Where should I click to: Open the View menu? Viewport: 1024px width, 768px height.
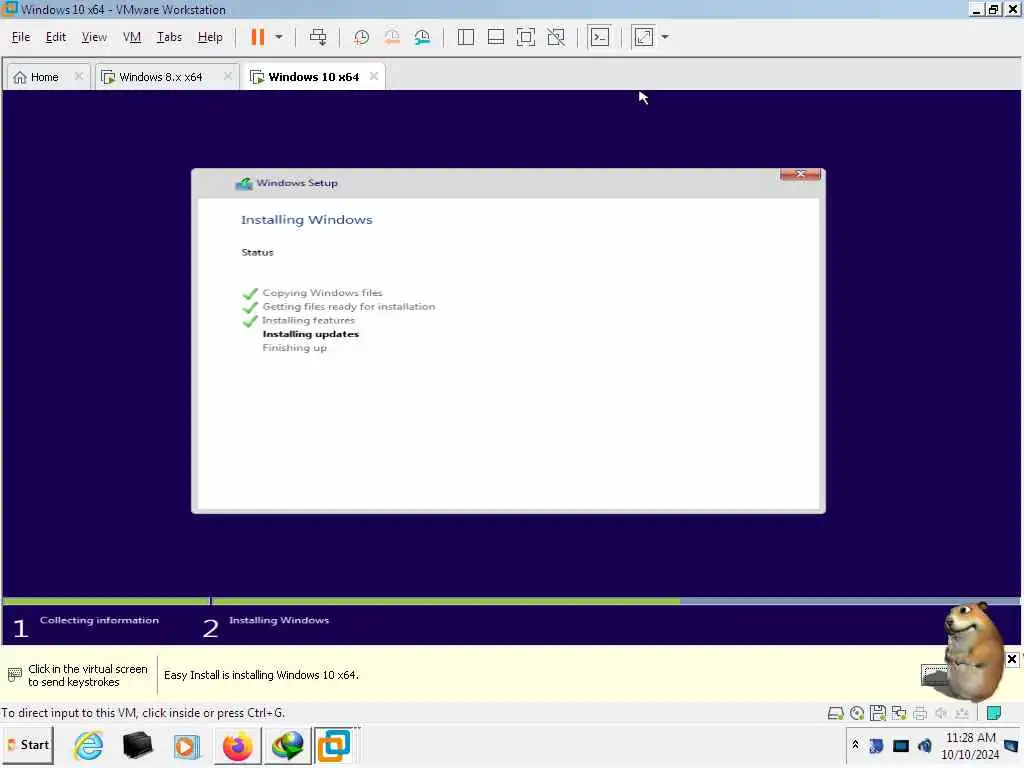94,37
